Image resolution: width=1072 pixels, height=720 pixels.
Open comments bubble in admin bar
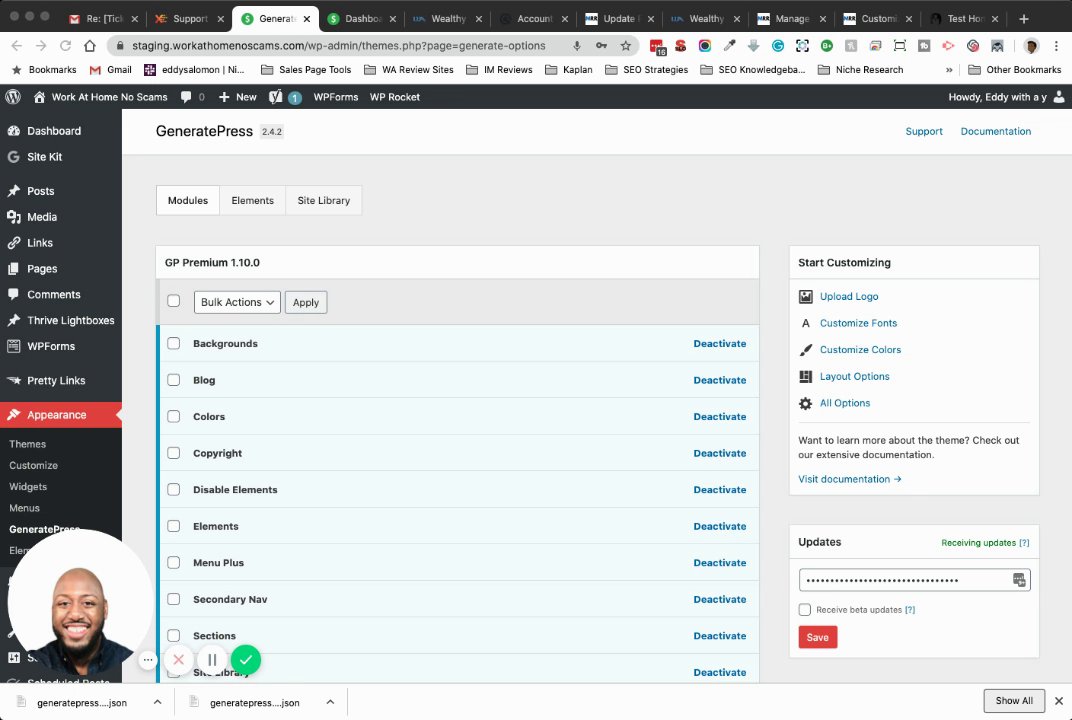(x=192, y=97)
